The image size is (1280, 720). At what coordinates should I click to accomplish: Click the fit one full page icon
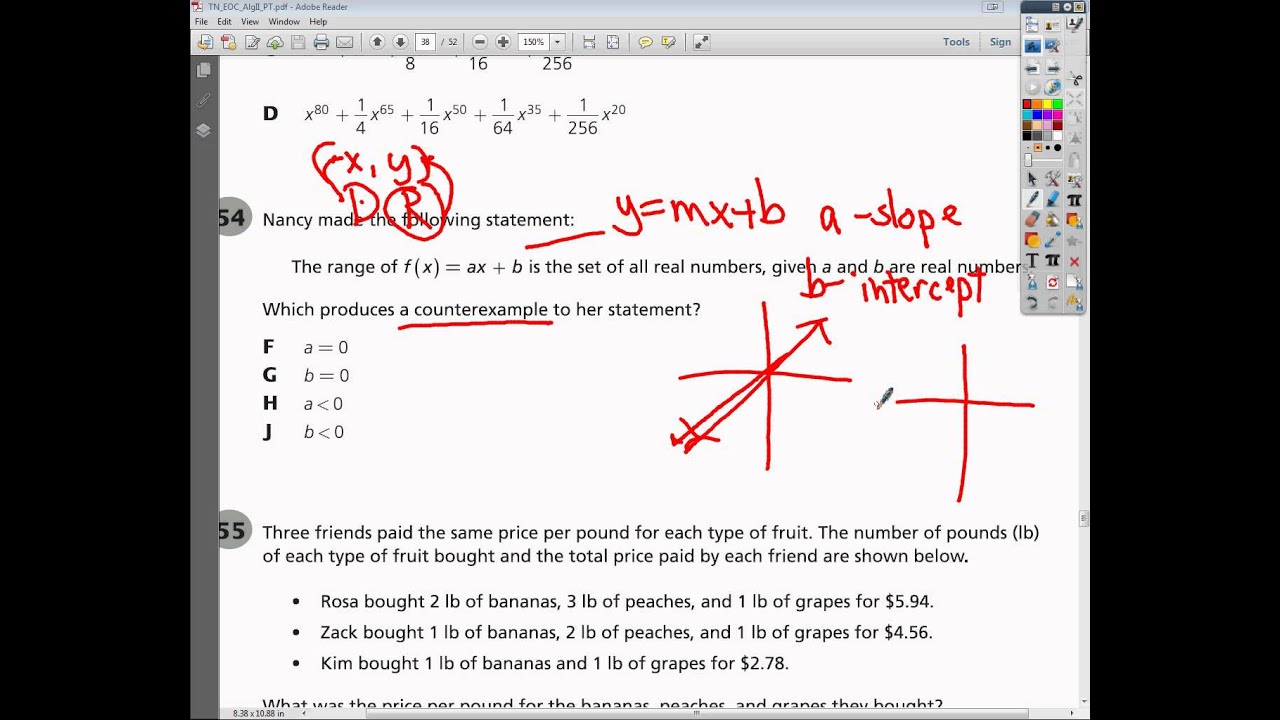[x=612, y=42]
